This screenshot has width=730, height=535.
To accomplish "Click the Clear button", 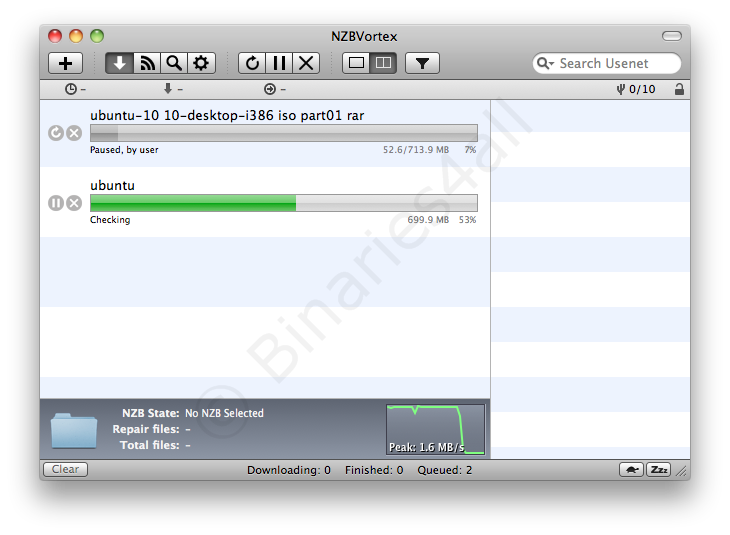I will click(x=65, y=469).
